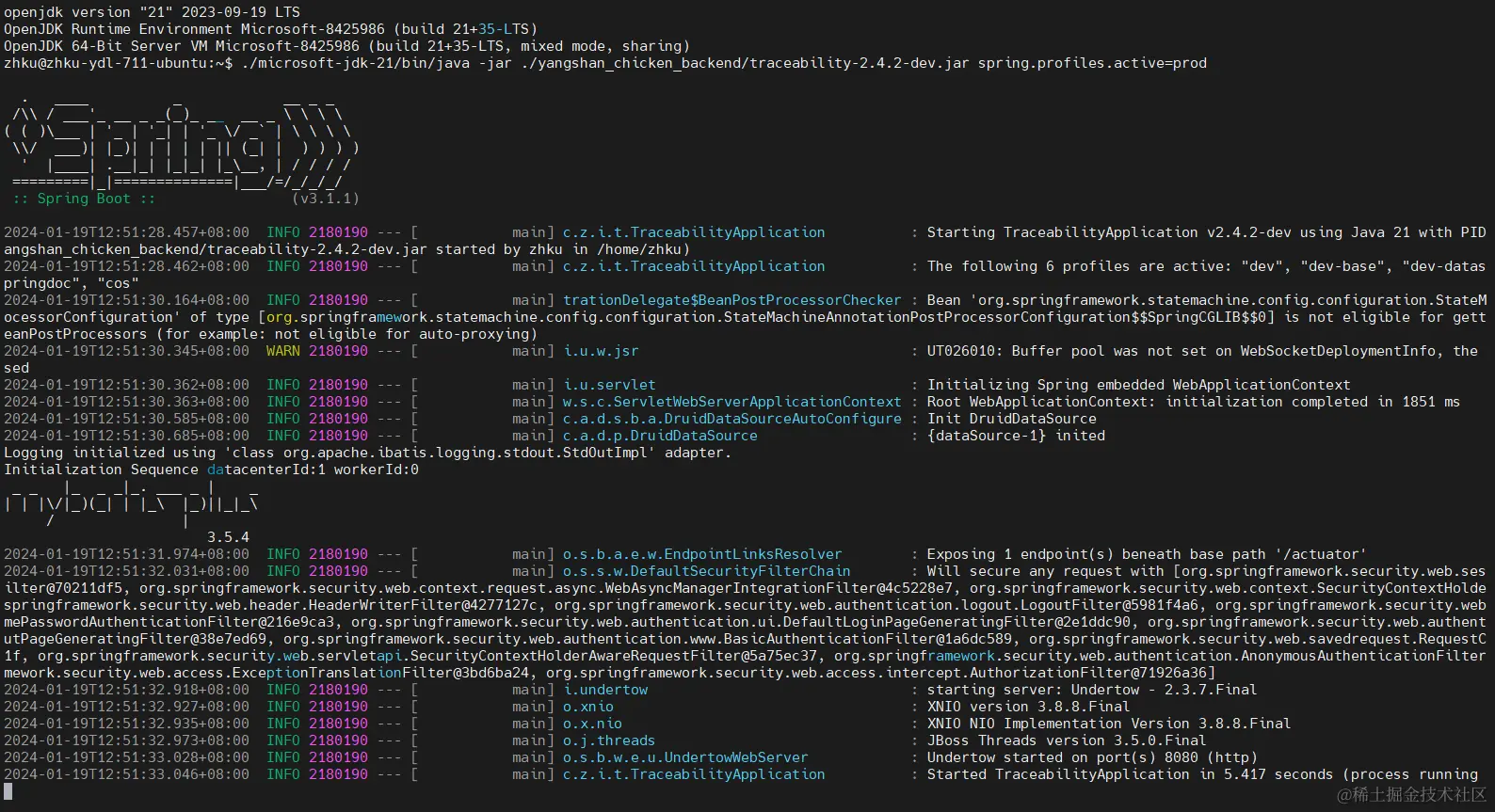Click timestamp '2024-01-19T12:51:30.345+08:00' on WARN row
The width and height of the screenshot is (1495, 812).
click(127, 351)
